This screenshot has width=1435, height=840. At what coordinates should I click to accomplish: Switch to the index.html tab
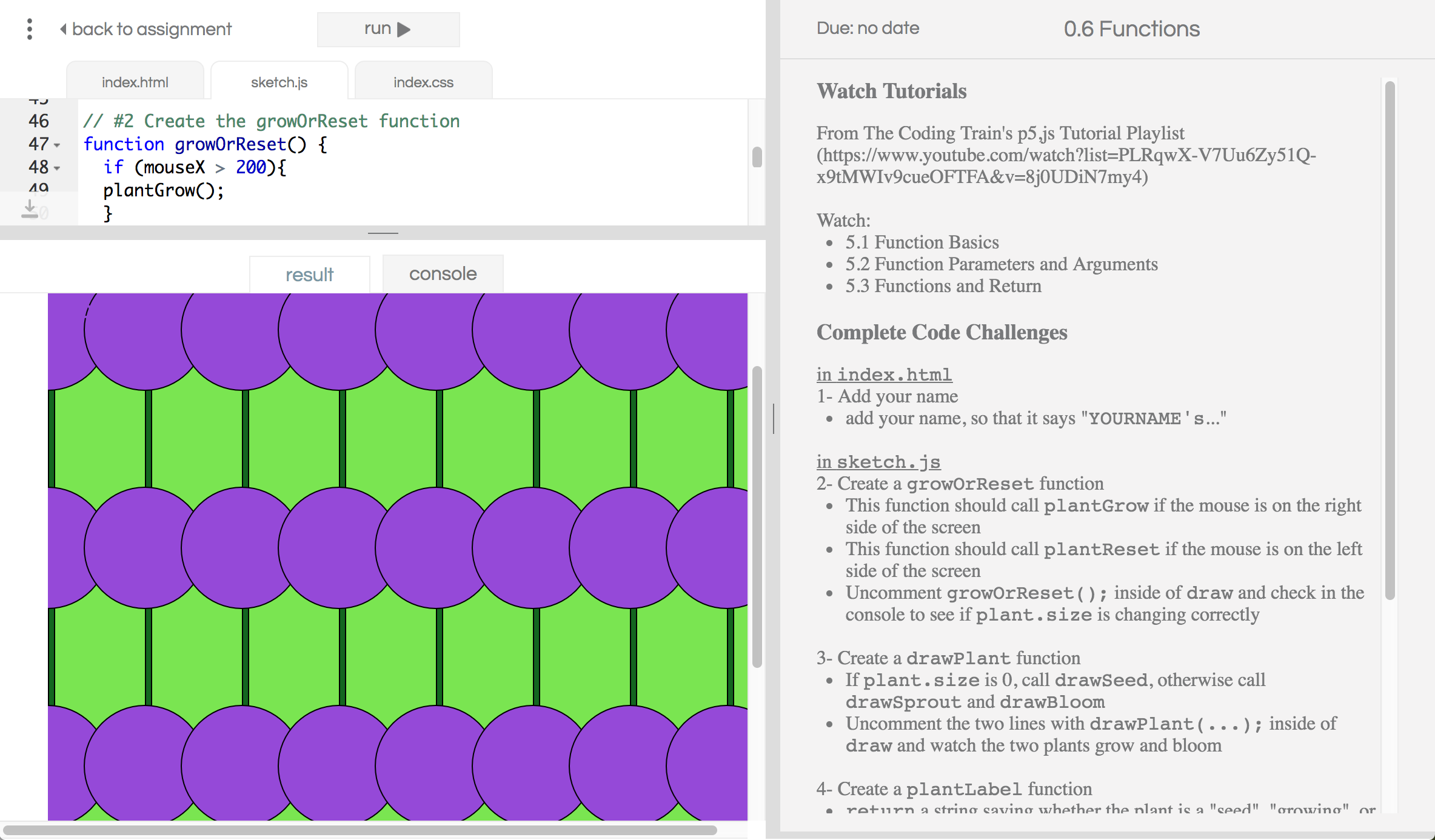[135, 82]
